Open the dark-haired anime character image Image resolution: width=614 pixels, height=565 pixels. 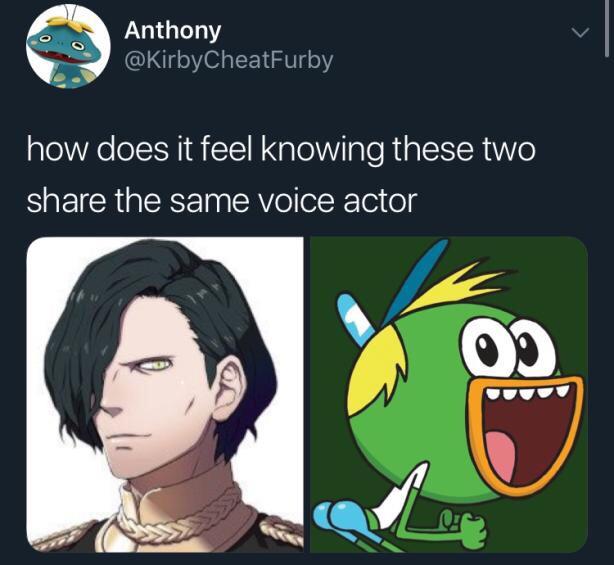tap(165, 394)
